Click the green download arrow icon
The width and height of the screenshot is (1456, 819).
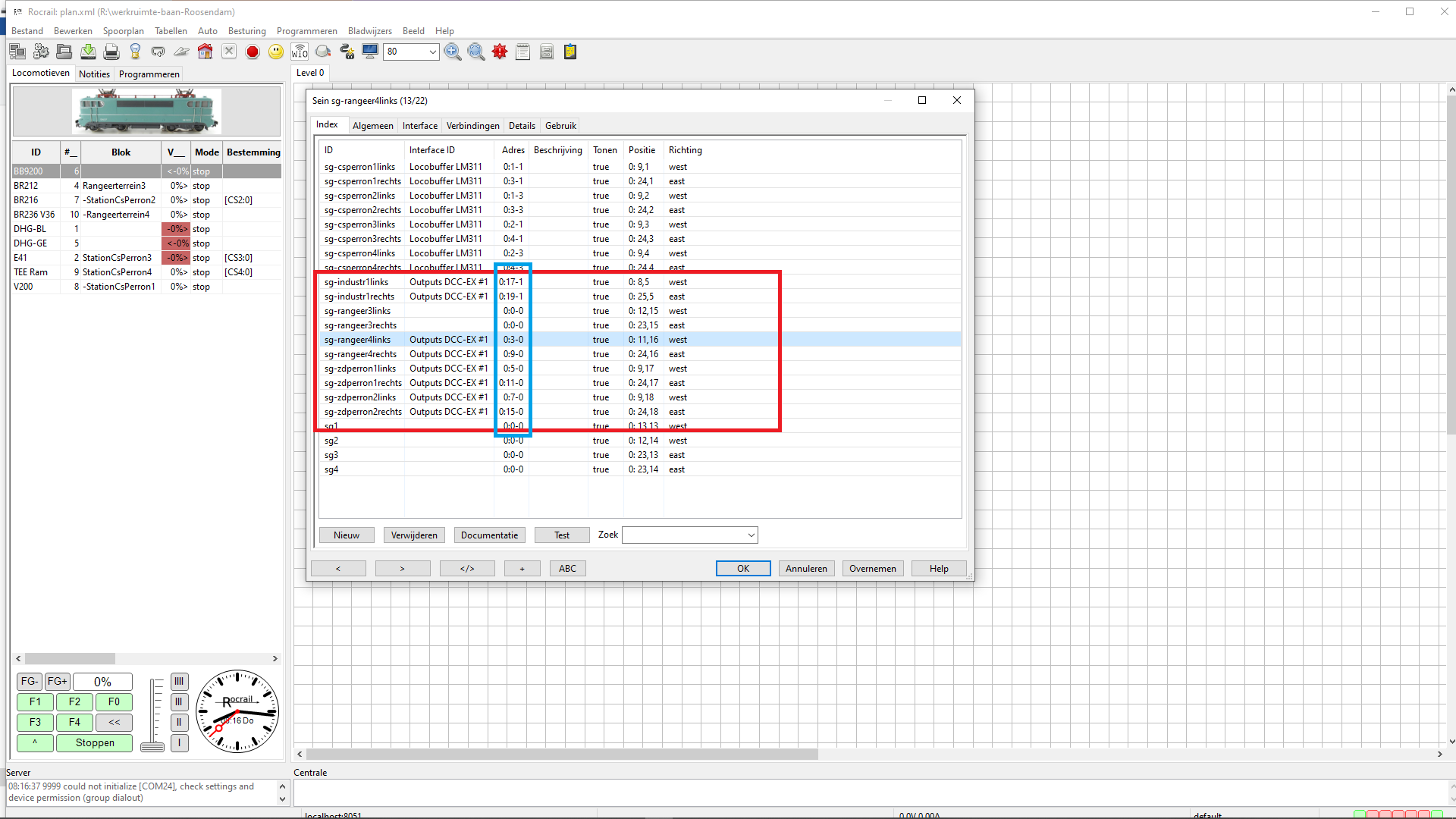[88, 52]
